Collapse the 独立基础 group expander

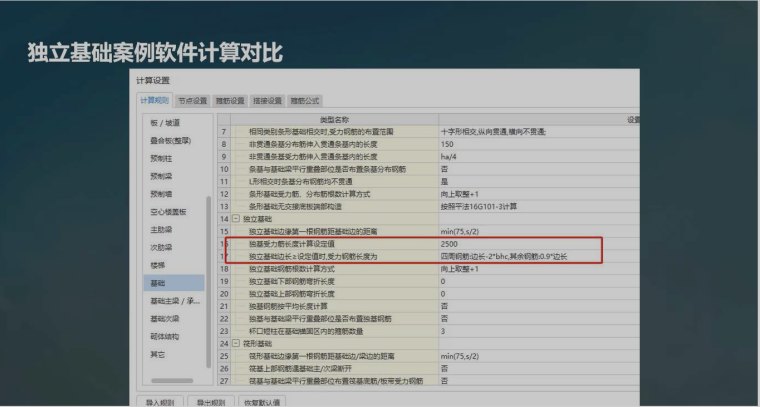(237, 219)
